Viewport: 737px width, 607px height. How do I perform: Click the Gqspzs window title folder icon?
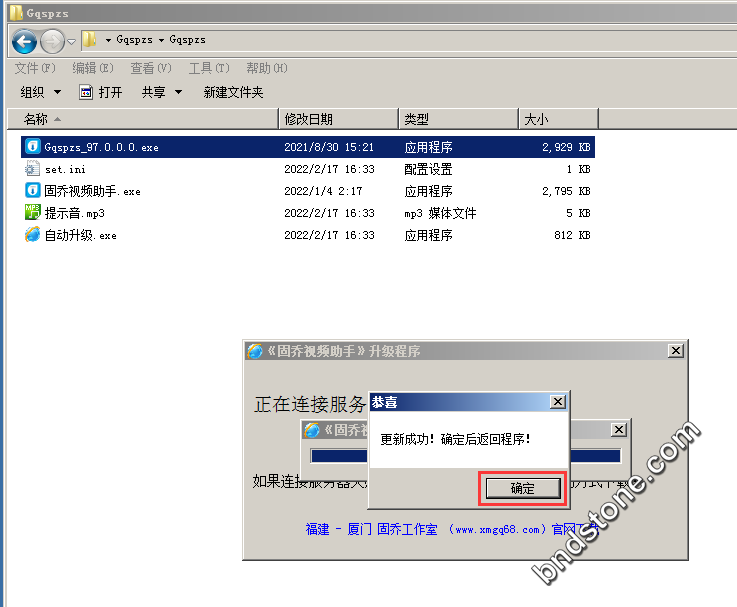[x=16, y=13]
